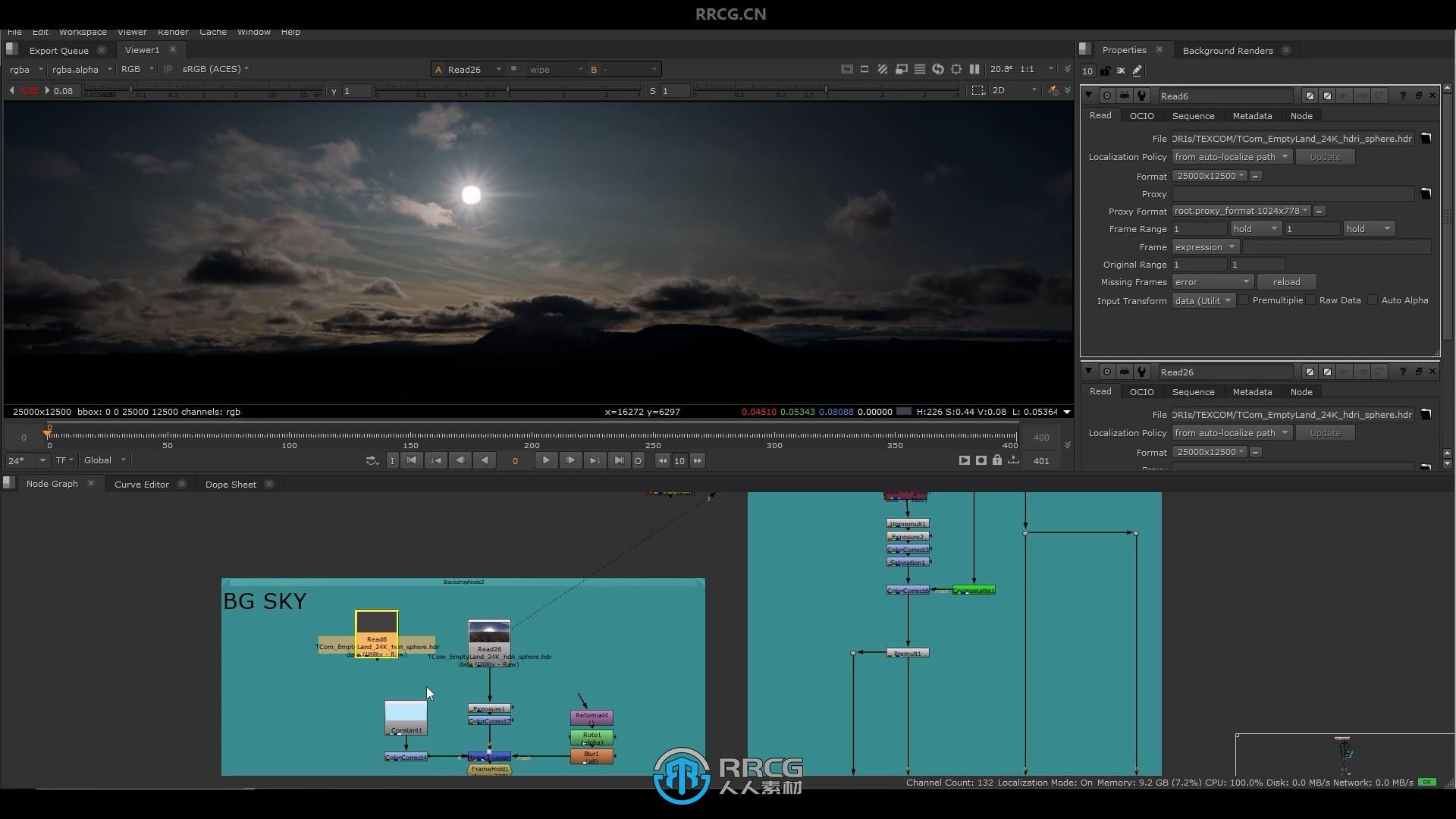Screen dimensions: 1456x819
Task: Click the Read6 wrench settings icon
Action: [x=1142, y=96]
